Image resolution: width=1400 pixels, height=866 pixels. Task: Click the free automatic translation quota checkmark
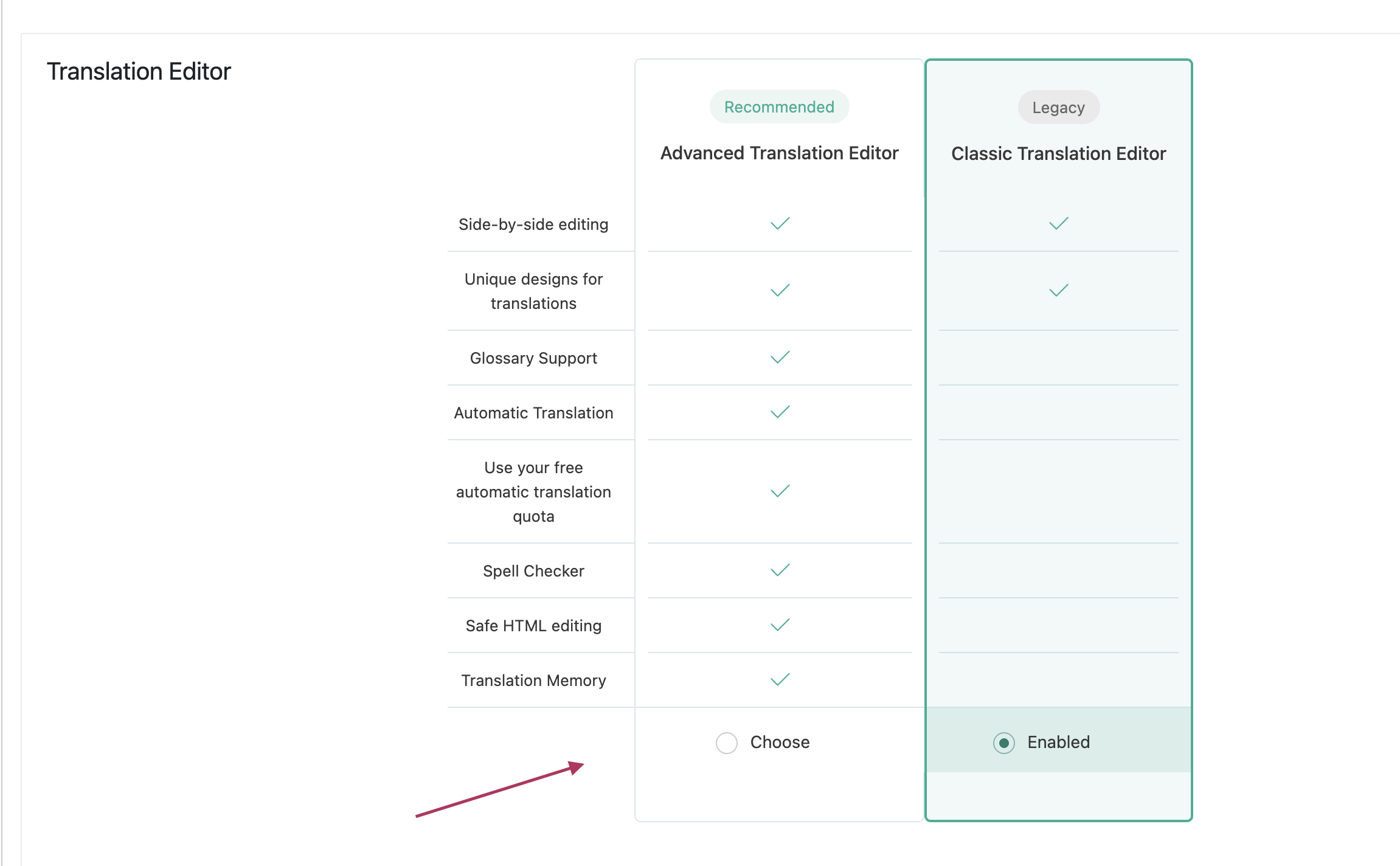tap(780, 491)
